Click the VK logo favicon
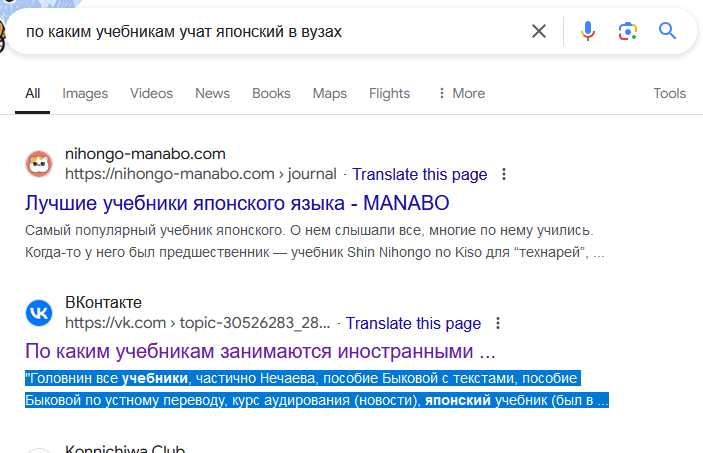This screenshot has height=453, width=703. pyautogui.click(x=39, y=313)
